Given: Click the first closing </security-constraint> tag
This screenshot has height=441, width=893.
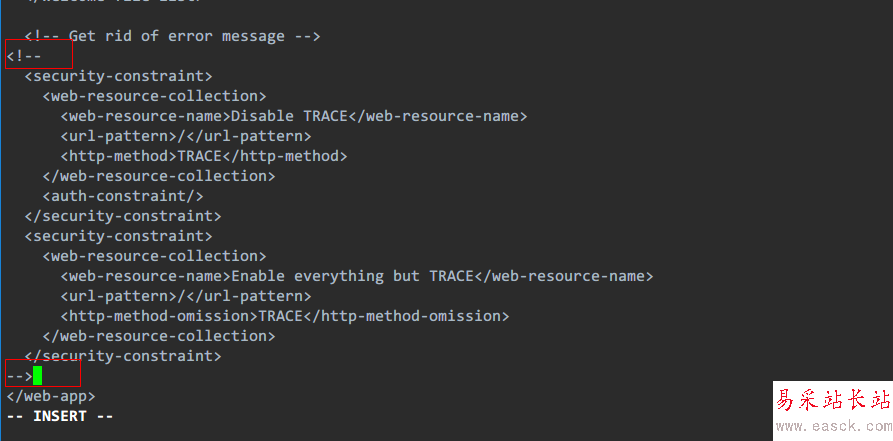Looking at the screenshot, I should coord(123,216).
